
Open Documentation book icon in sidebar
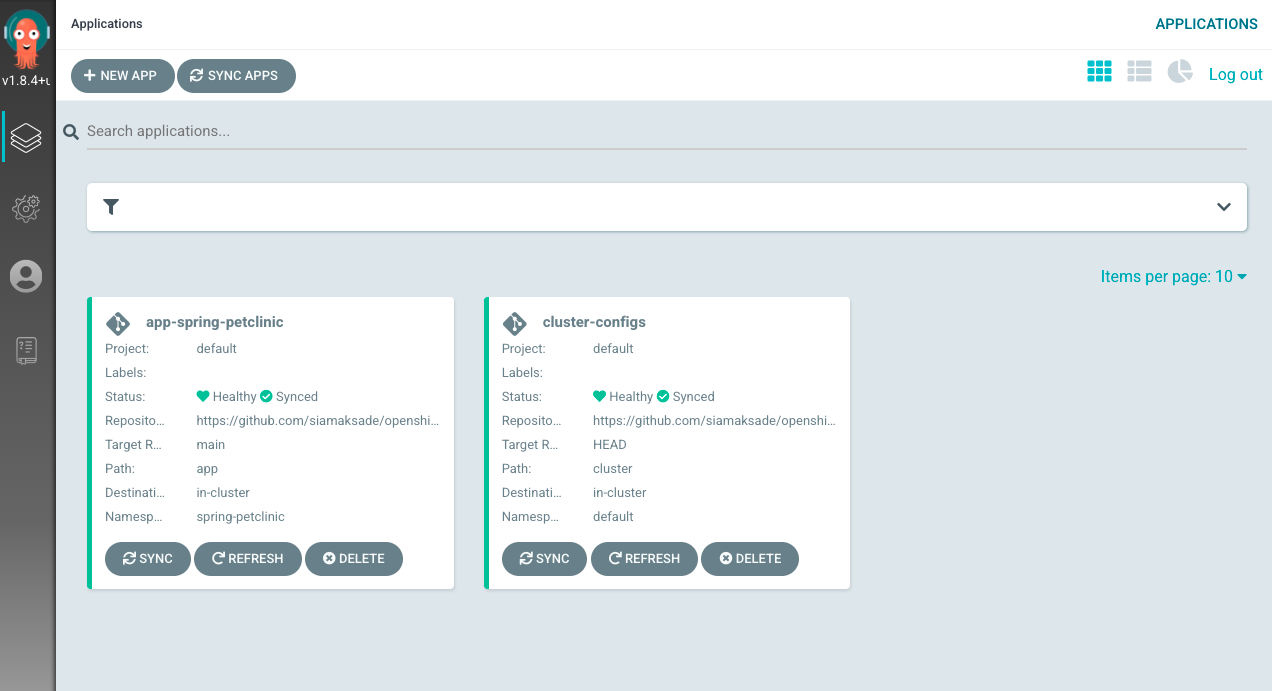pyautogui.click(x=26, y=351)
